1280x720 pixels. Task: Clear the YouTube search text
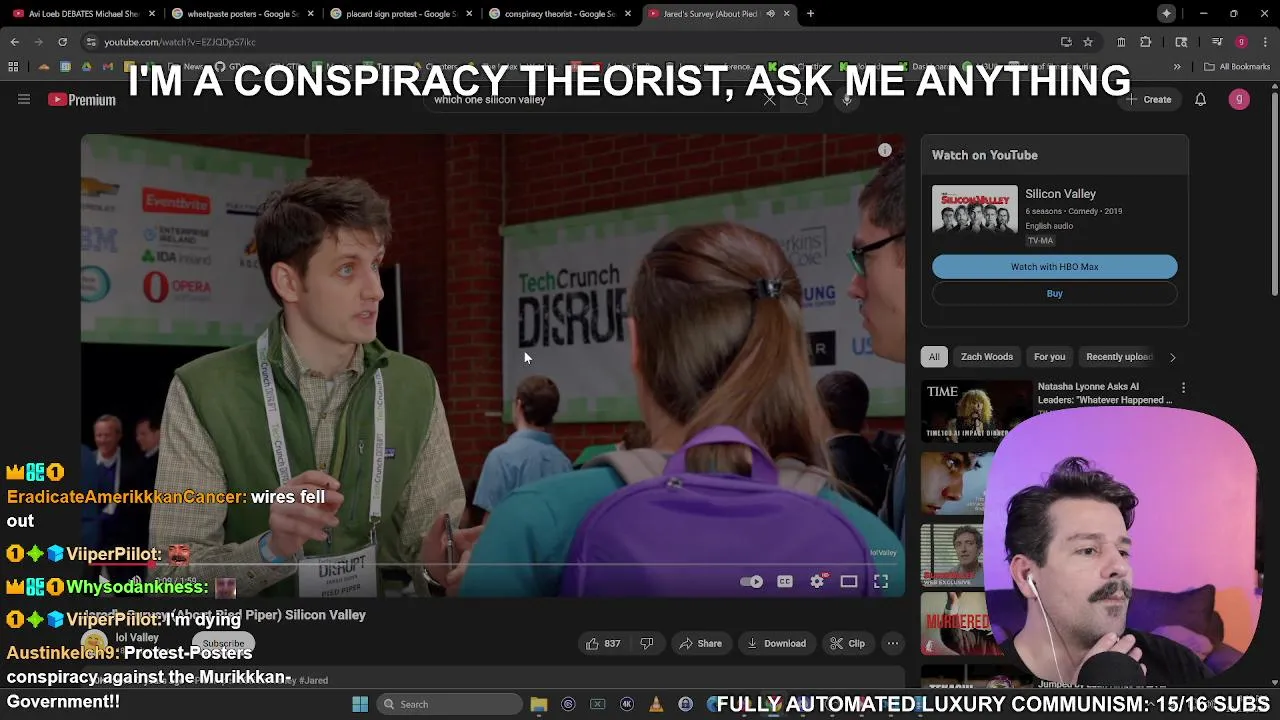(769, 99)
